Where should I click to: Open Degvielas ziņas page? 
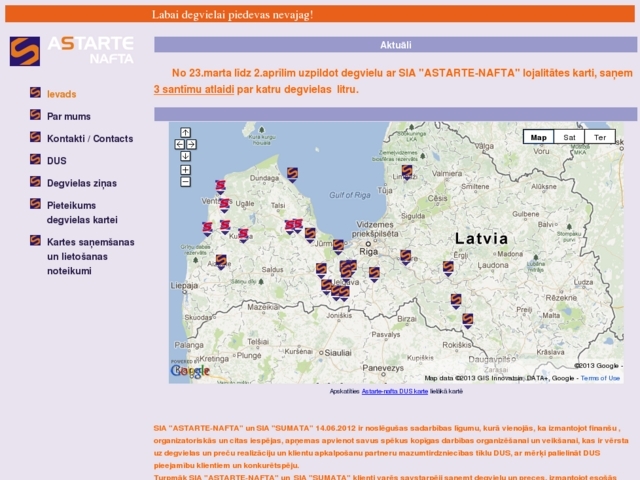click(82, 183)
